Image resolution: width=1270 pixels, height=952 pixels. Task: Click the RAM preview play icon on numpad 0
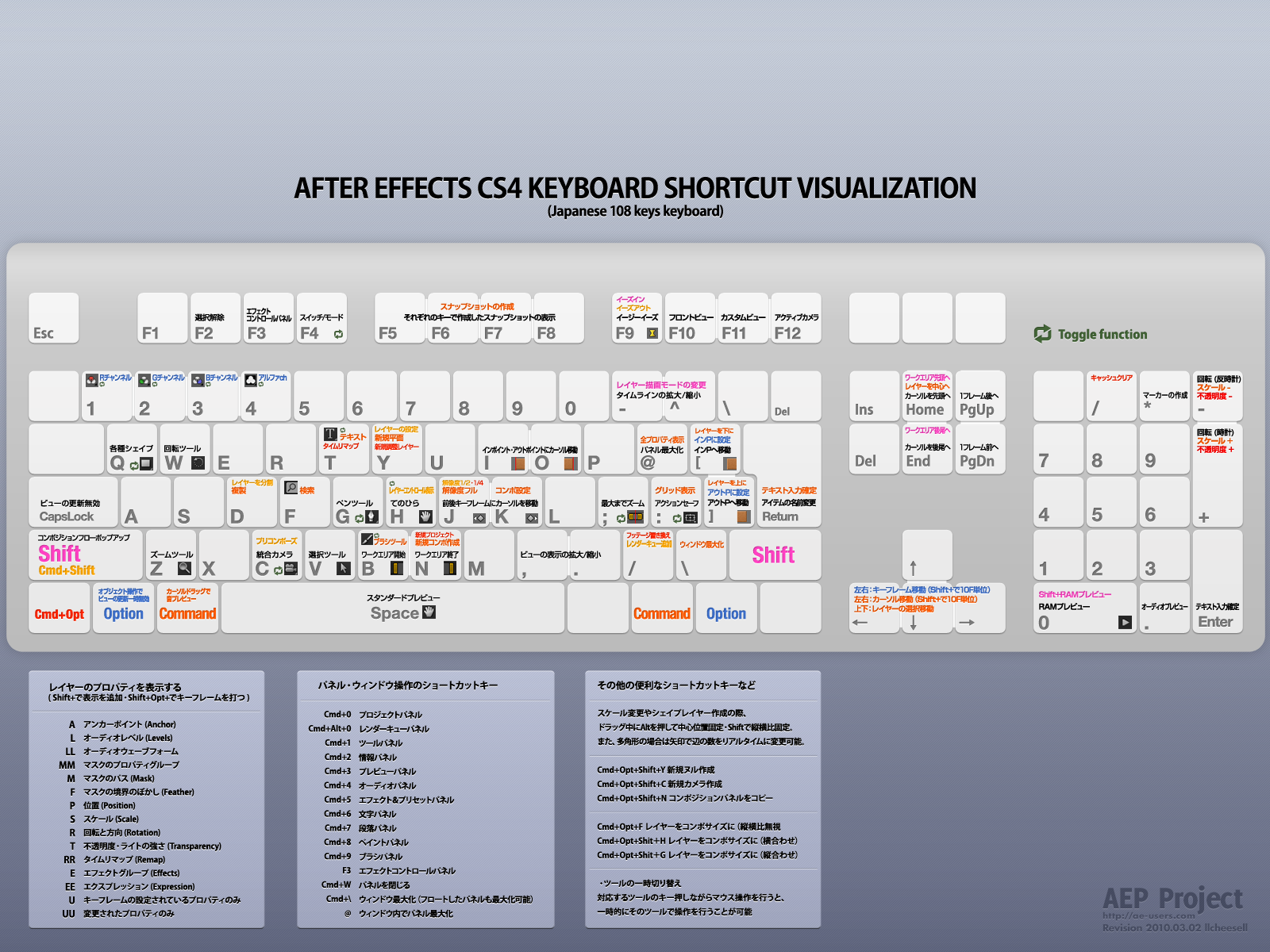(1125, 622)
